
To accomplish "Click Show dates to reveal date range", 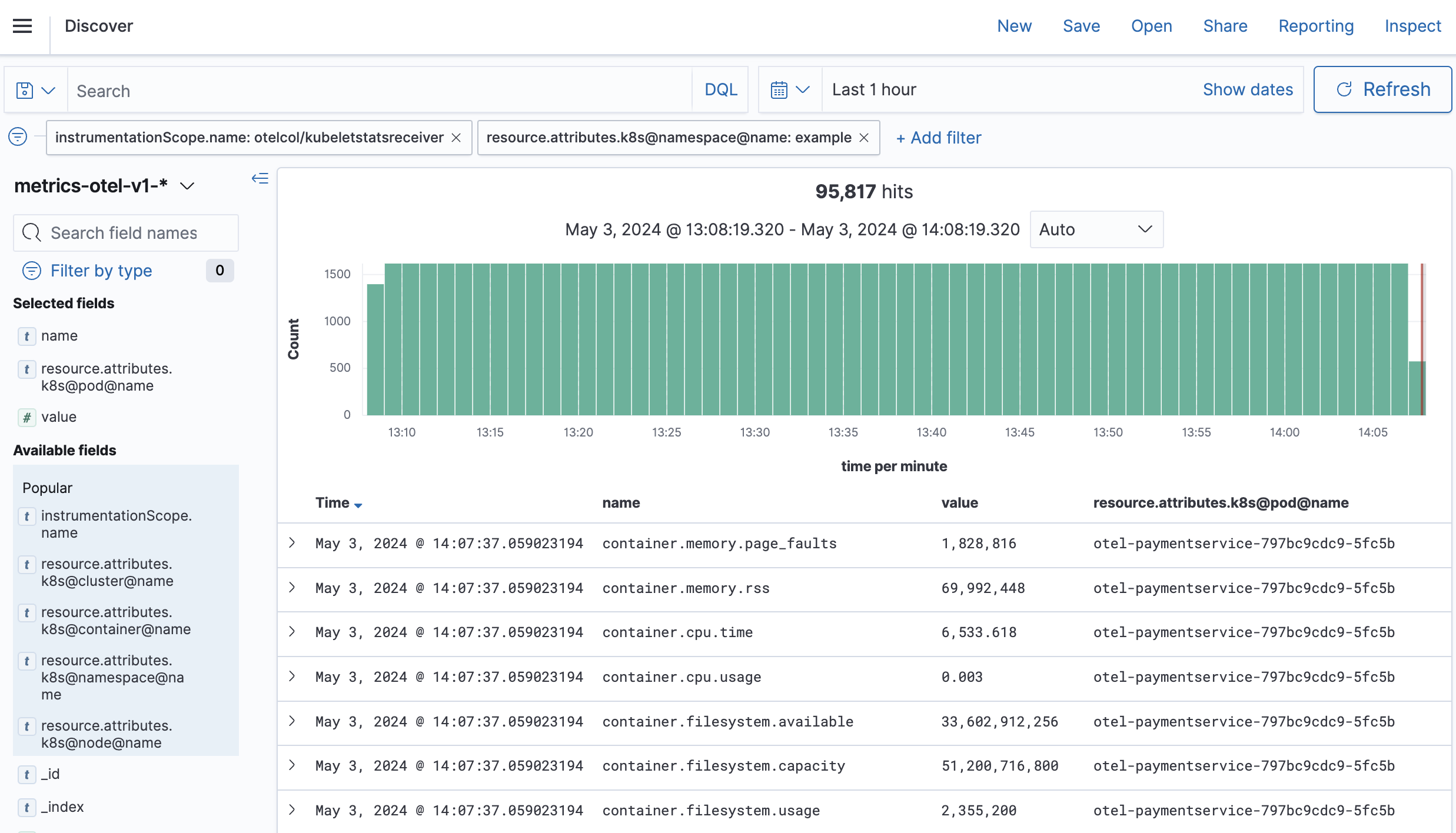I will [1247, 89].
